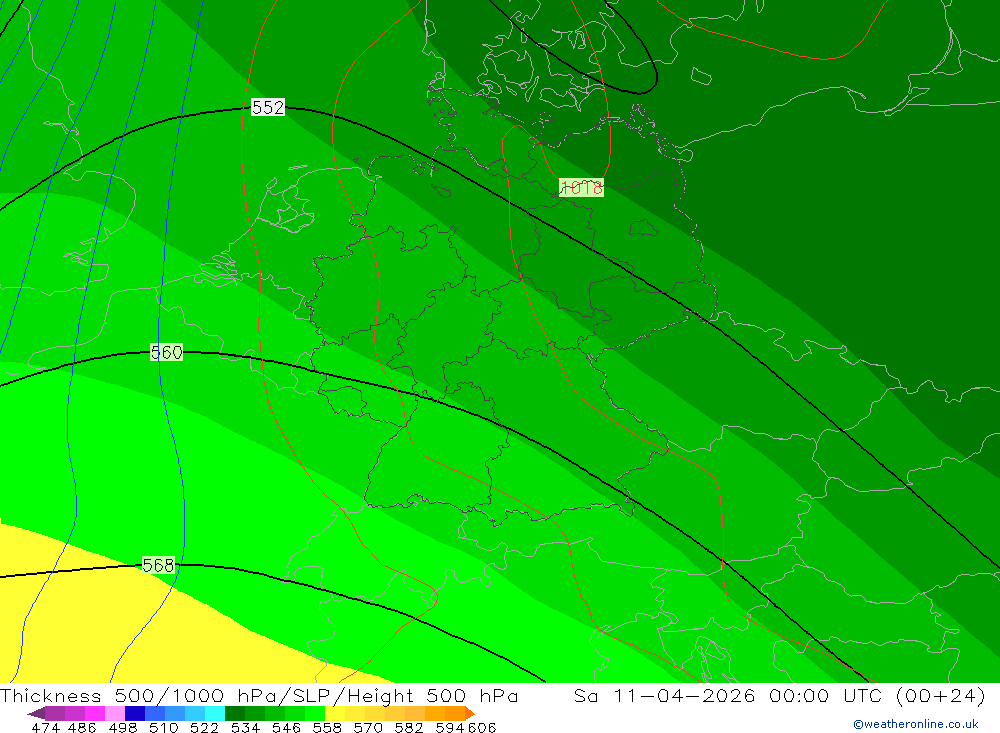This screenshot has width=1000, height=733.
Task: Click the 498 legend value
Action: coord(123,727)
